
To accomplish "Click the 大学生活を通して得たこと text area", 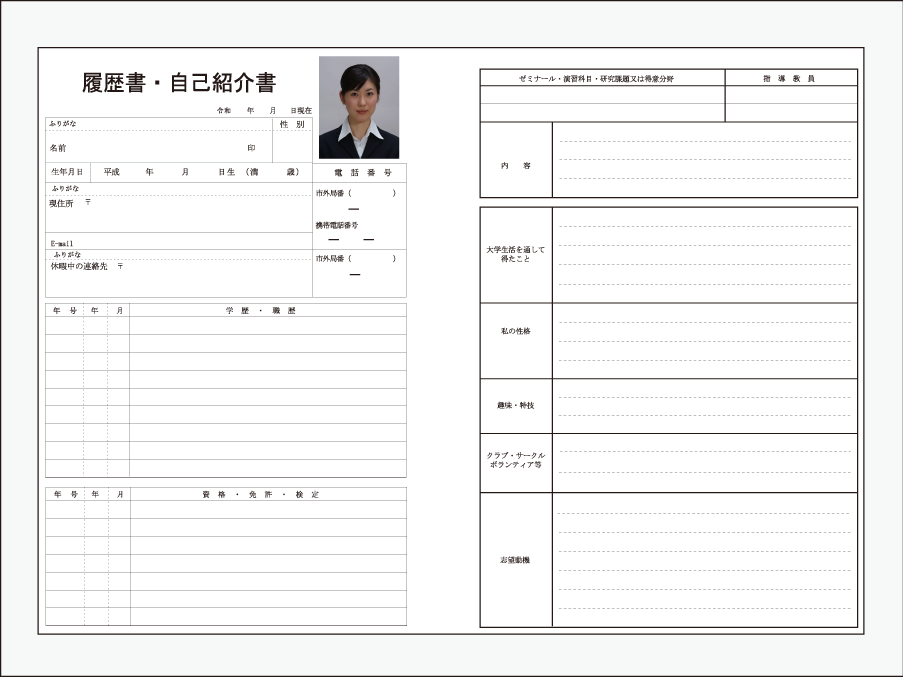I will [x=704, y=255].
